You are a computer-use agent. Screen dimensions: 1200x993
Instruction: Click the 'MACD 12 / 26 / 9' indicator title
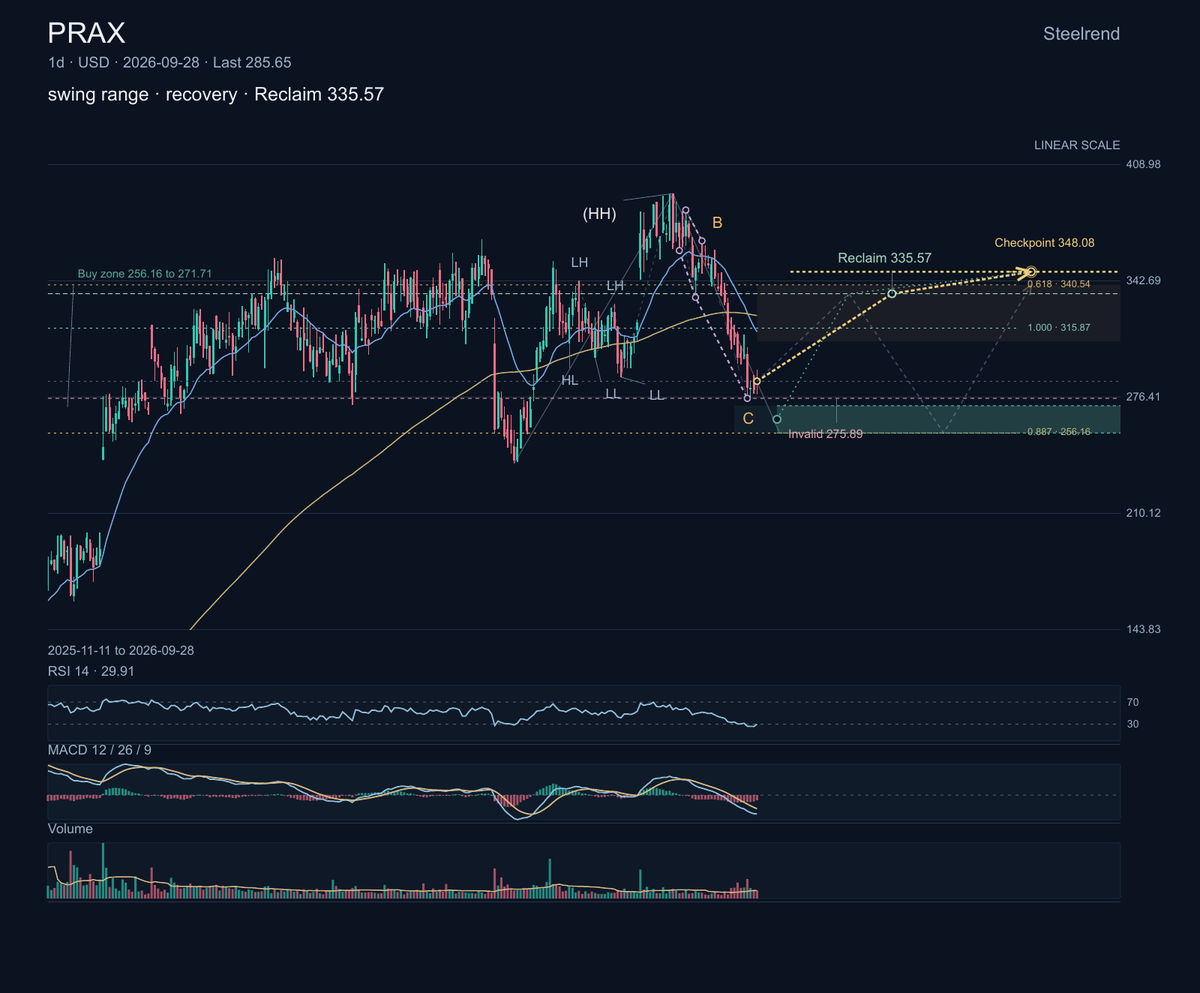(100, 749)
